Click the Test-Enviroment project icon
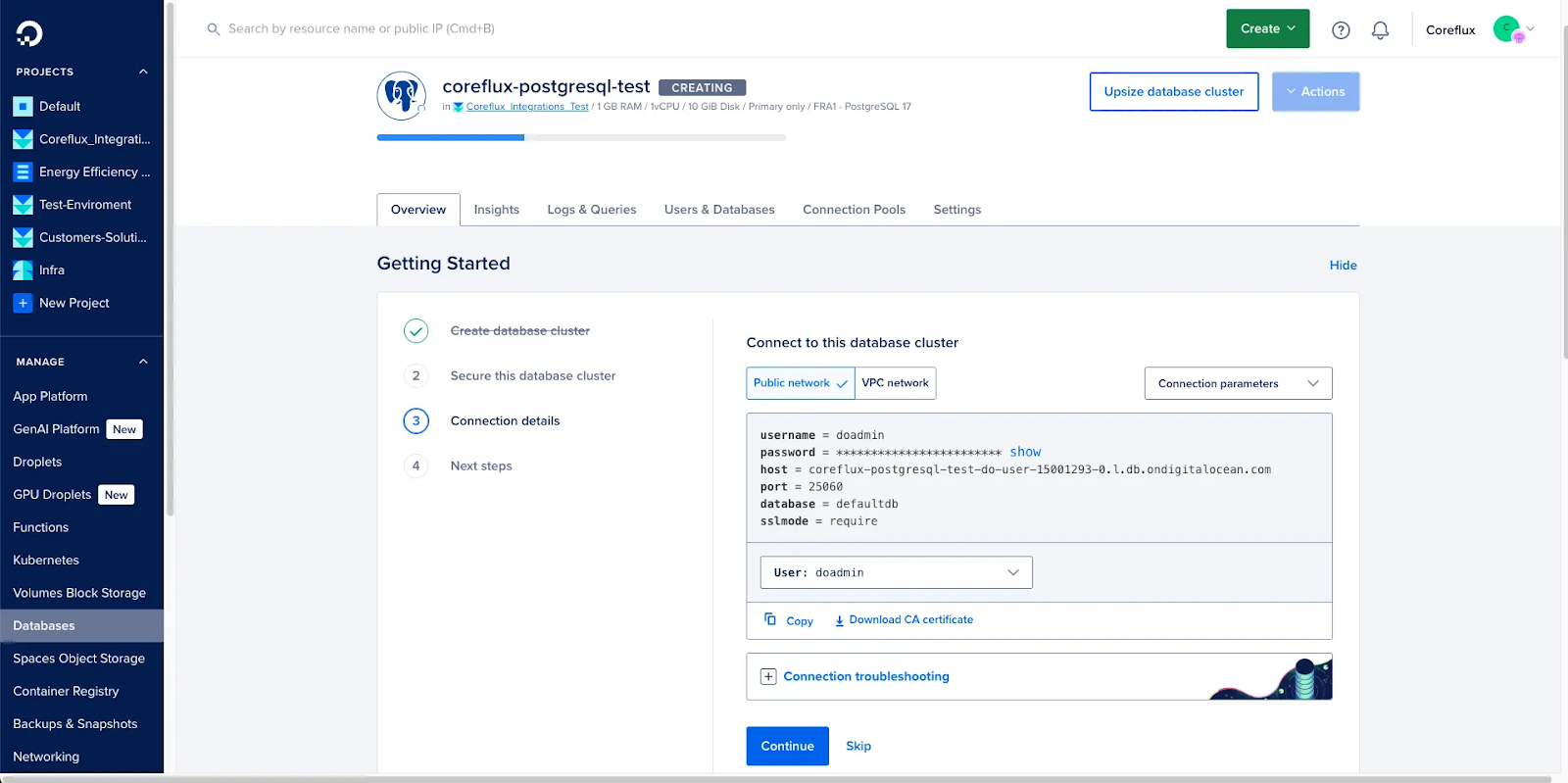Screen dimensions: 1568x783 pos(23,205)
